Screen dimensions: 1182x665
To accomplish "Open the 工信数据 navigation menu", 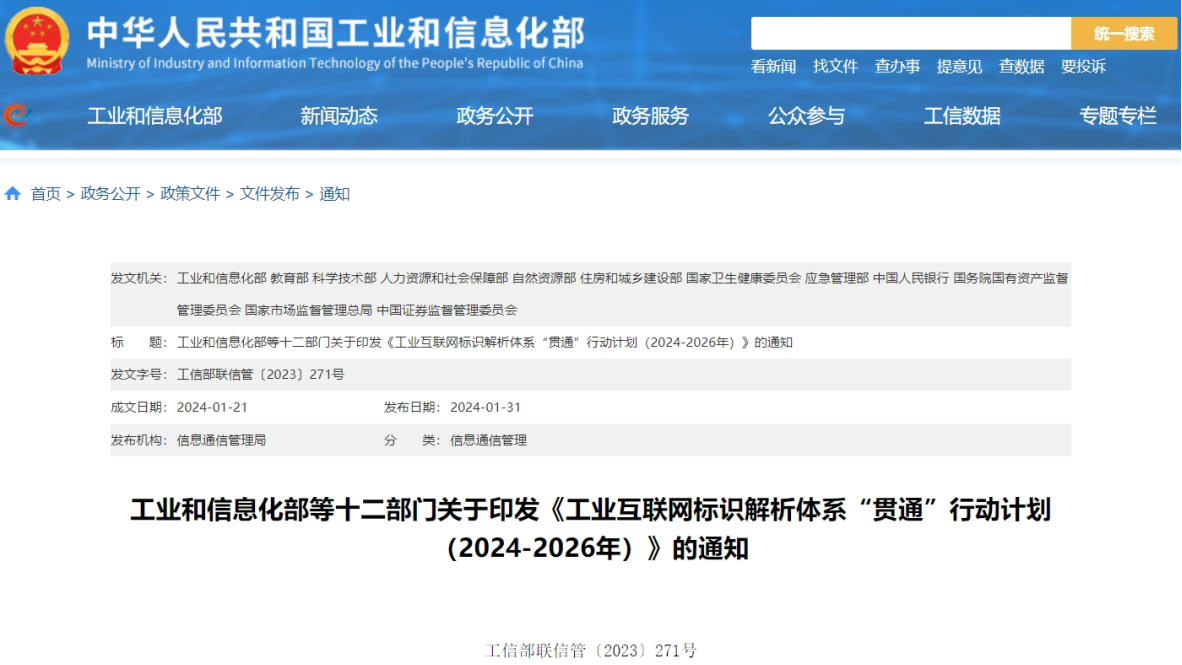I will (x=963, y=115).
